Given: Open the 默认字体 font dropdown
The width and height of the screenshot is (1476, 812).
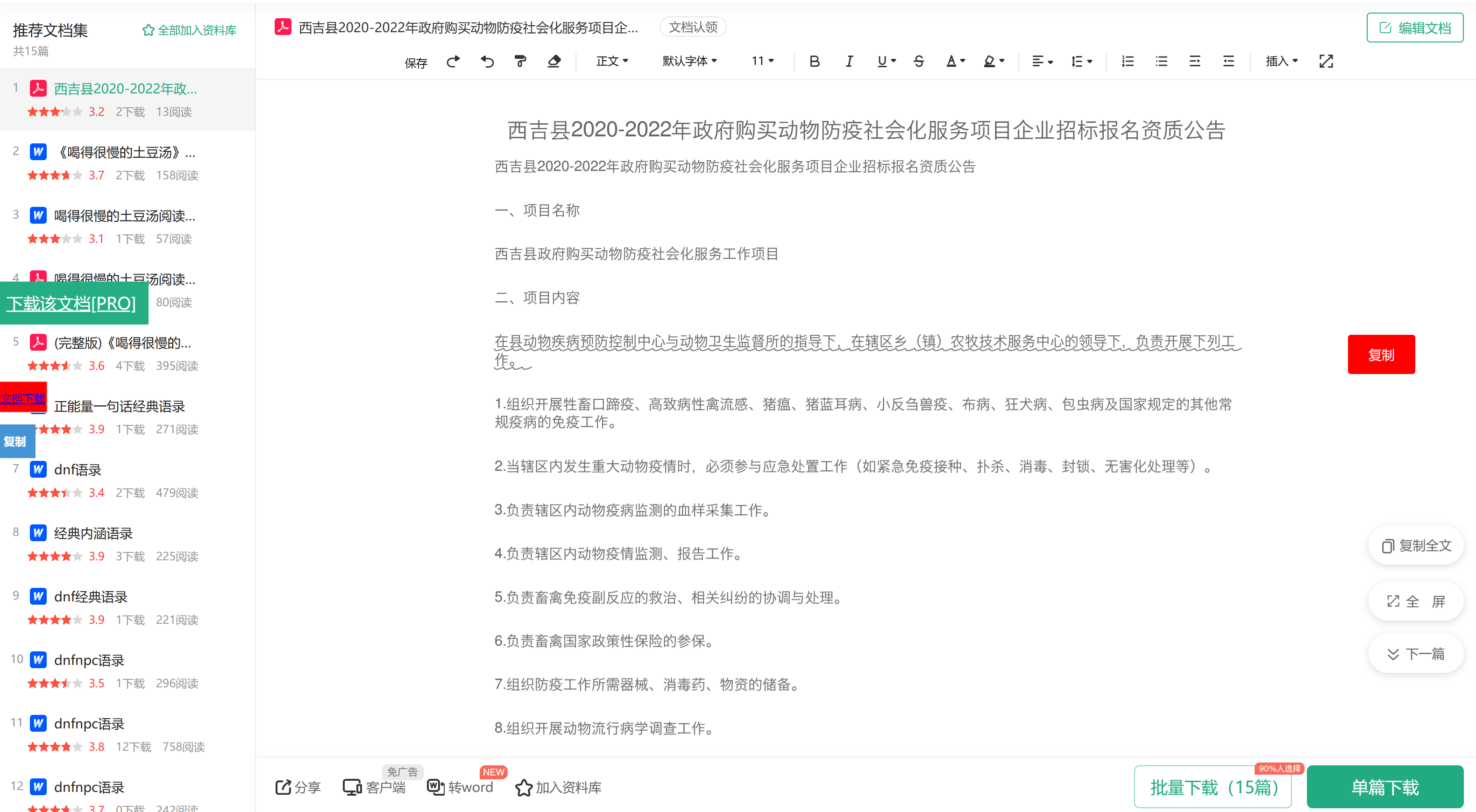Looking at the screenshot, I should pos(689,61).
